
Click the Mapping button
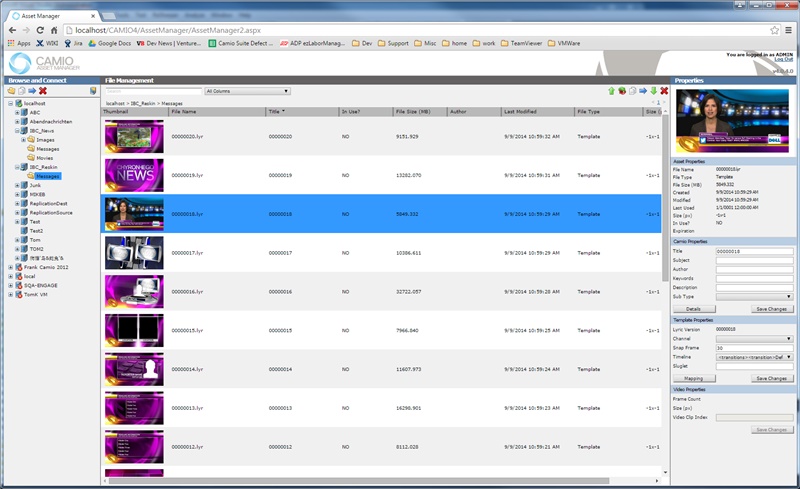tap(693, 379)
